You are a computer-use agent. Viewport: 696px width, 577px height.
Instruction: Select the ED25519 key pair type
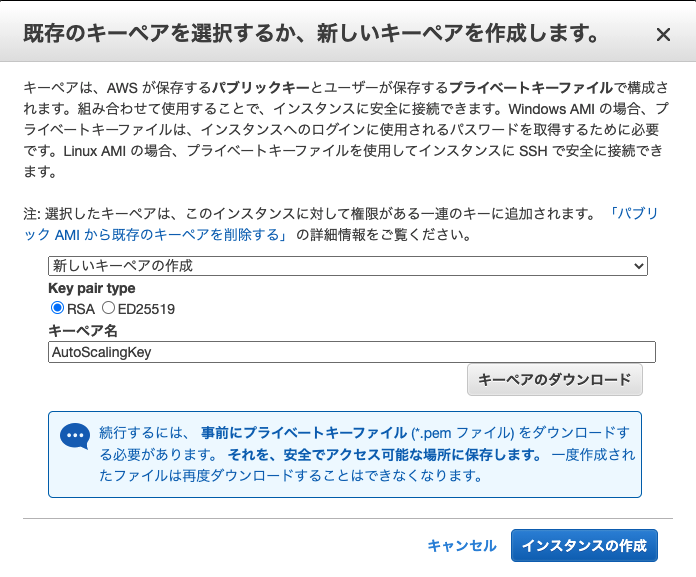pyautogui.click(x=108, y=308)
